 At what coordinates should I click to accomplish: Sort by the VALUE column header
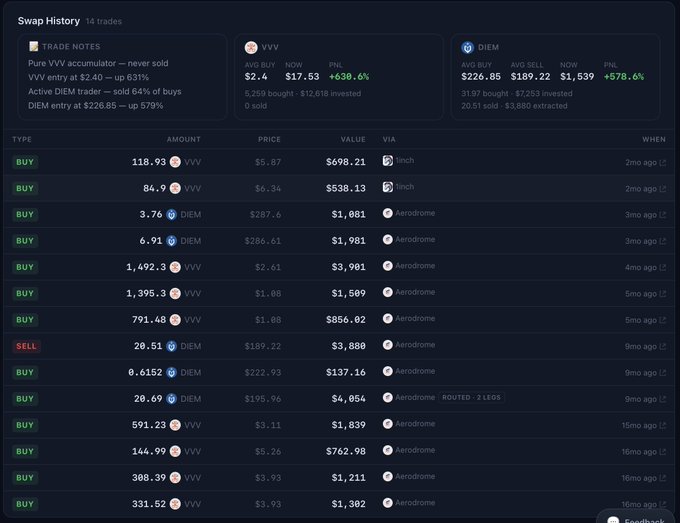(353, 139)
